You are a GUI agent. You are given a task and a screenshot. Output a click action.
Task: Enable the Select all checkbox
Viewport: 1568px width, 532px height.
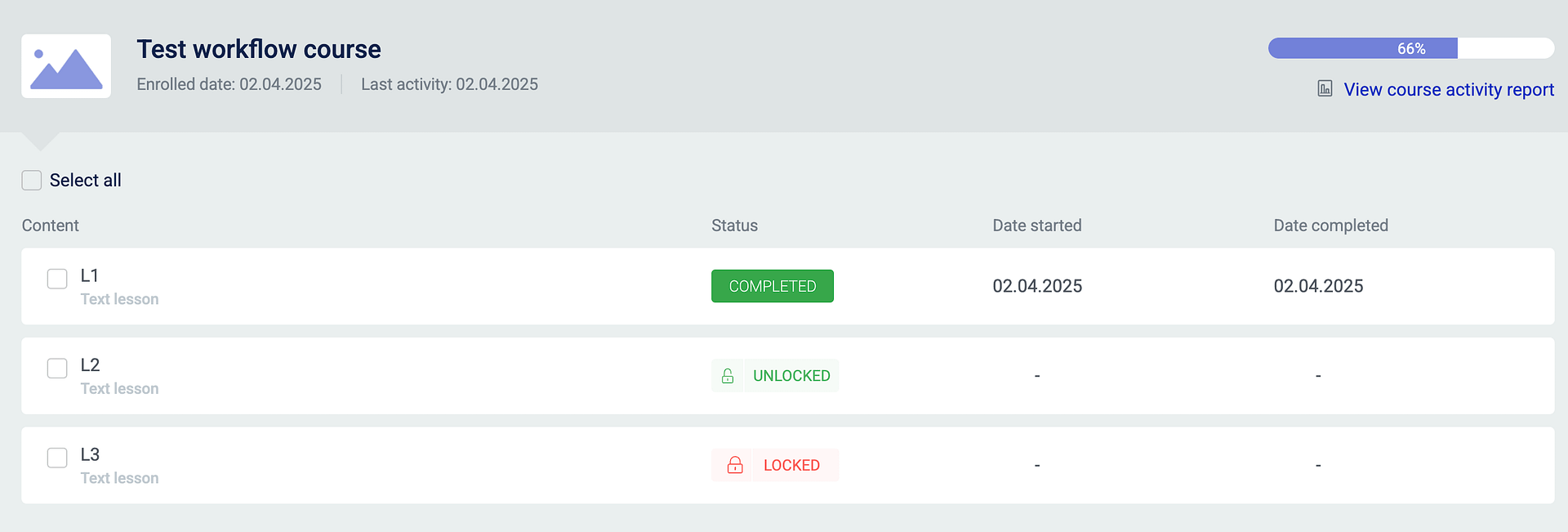click(x=31, y=180)
